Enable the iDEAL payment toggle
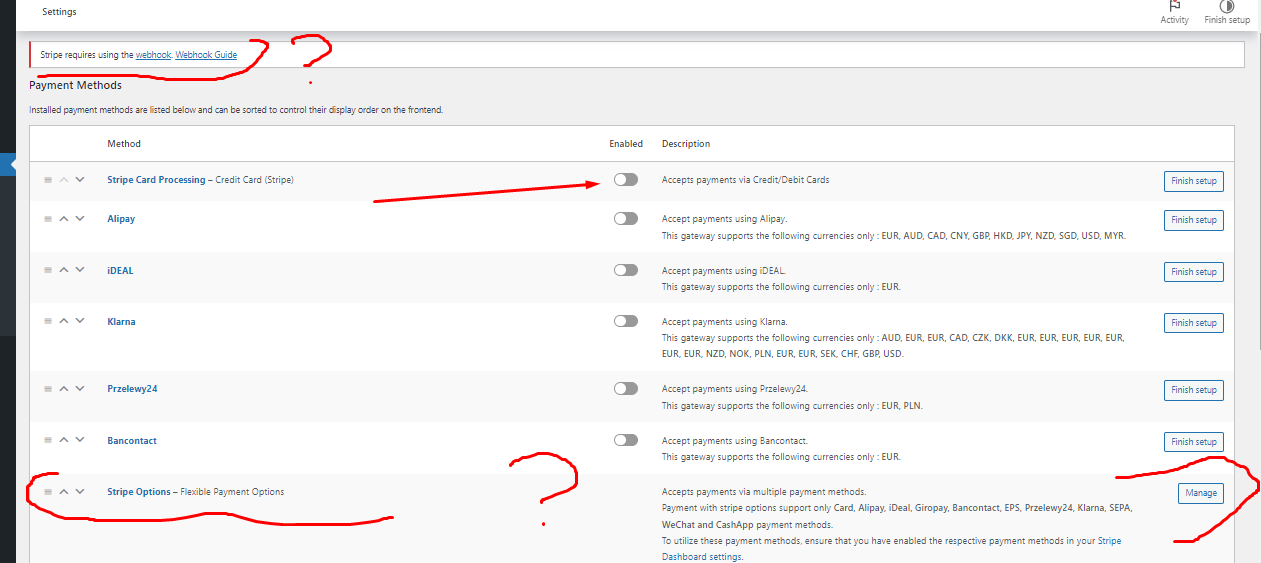This screenshot has height=563, width=1261. [x=626, y=270]
